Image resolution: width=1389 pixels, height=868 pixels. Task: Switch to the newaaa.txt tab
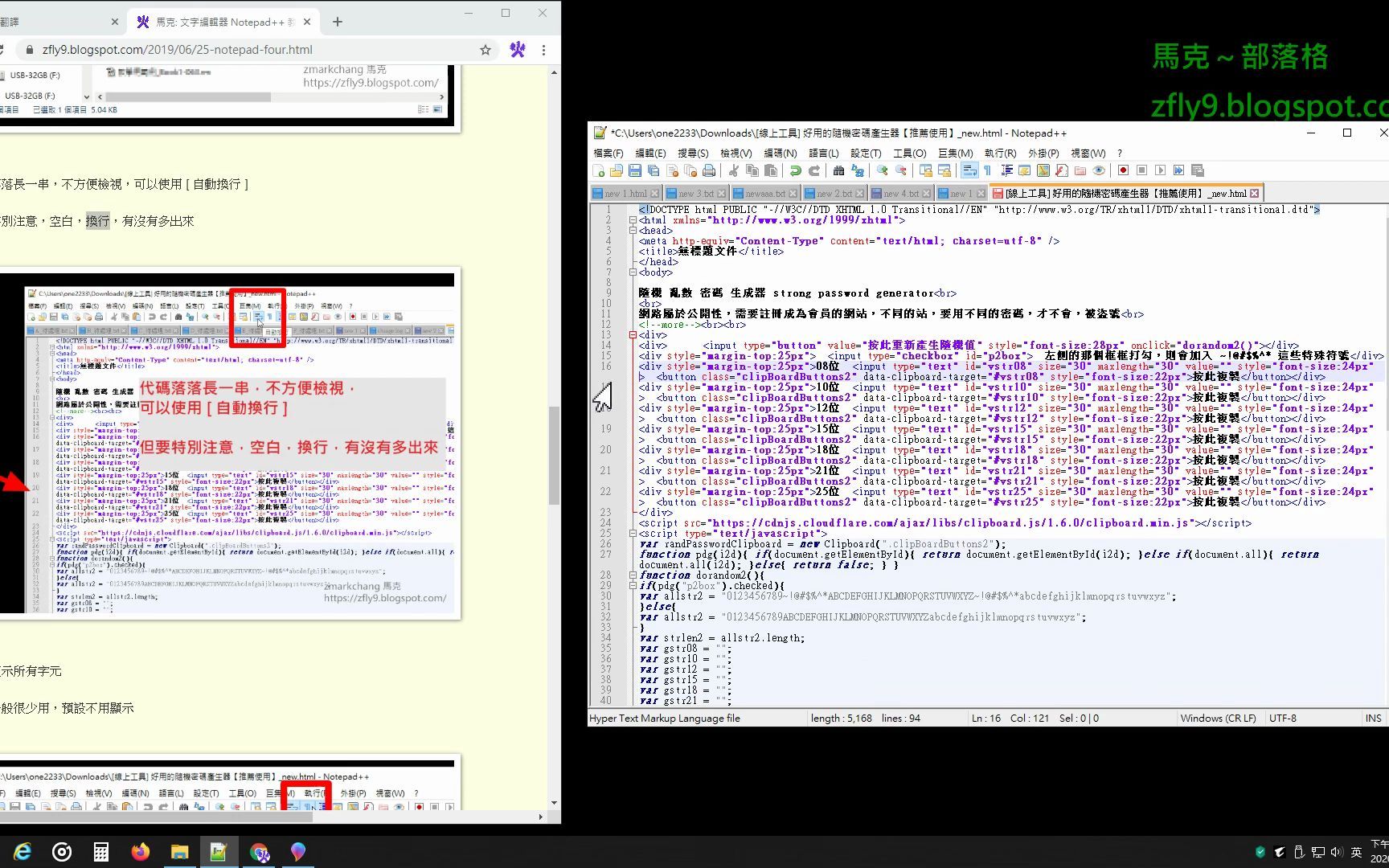(x=764, y=193)
